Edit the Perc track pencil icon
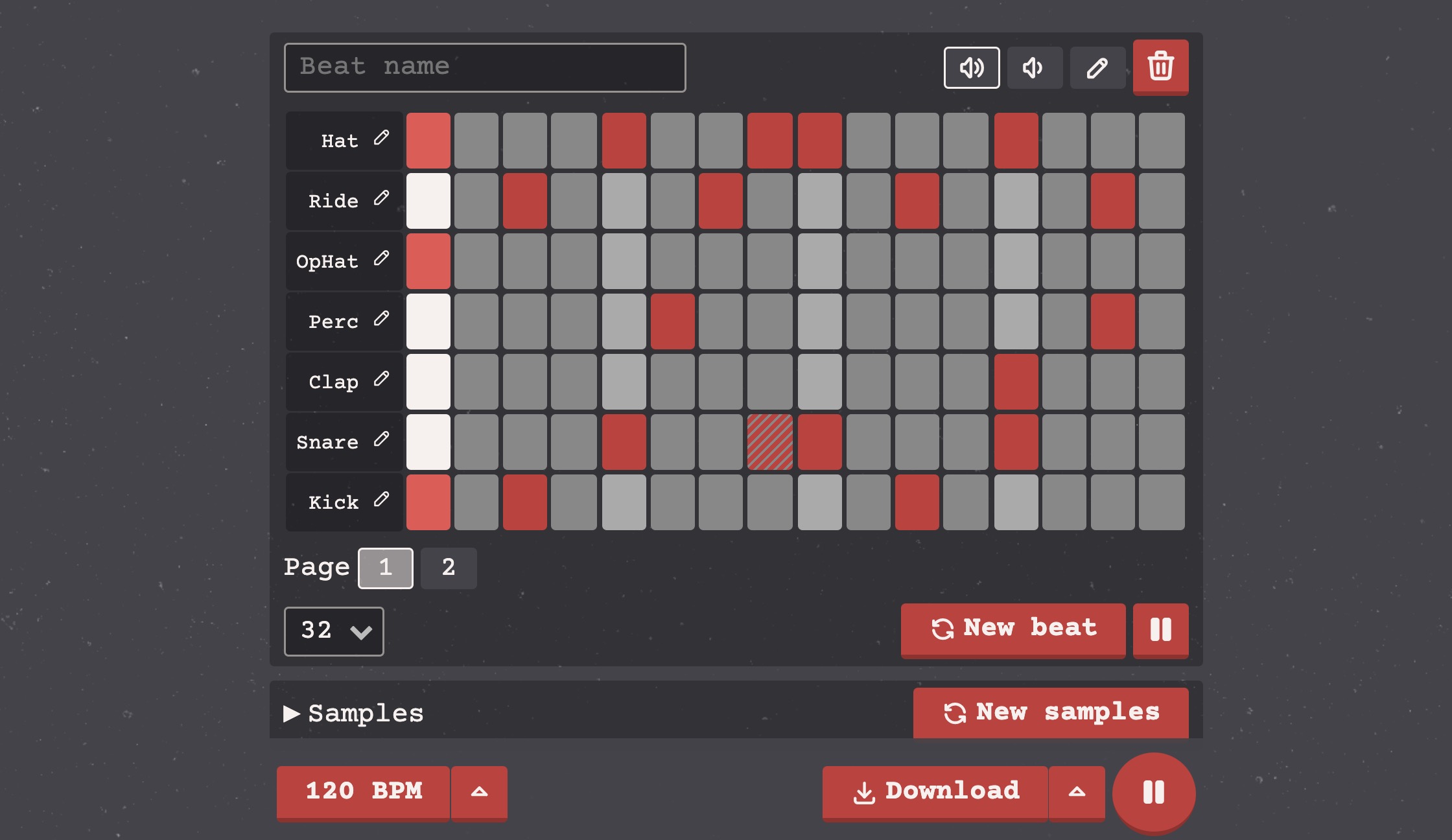The image size is (1452, 840). (382, 319)
